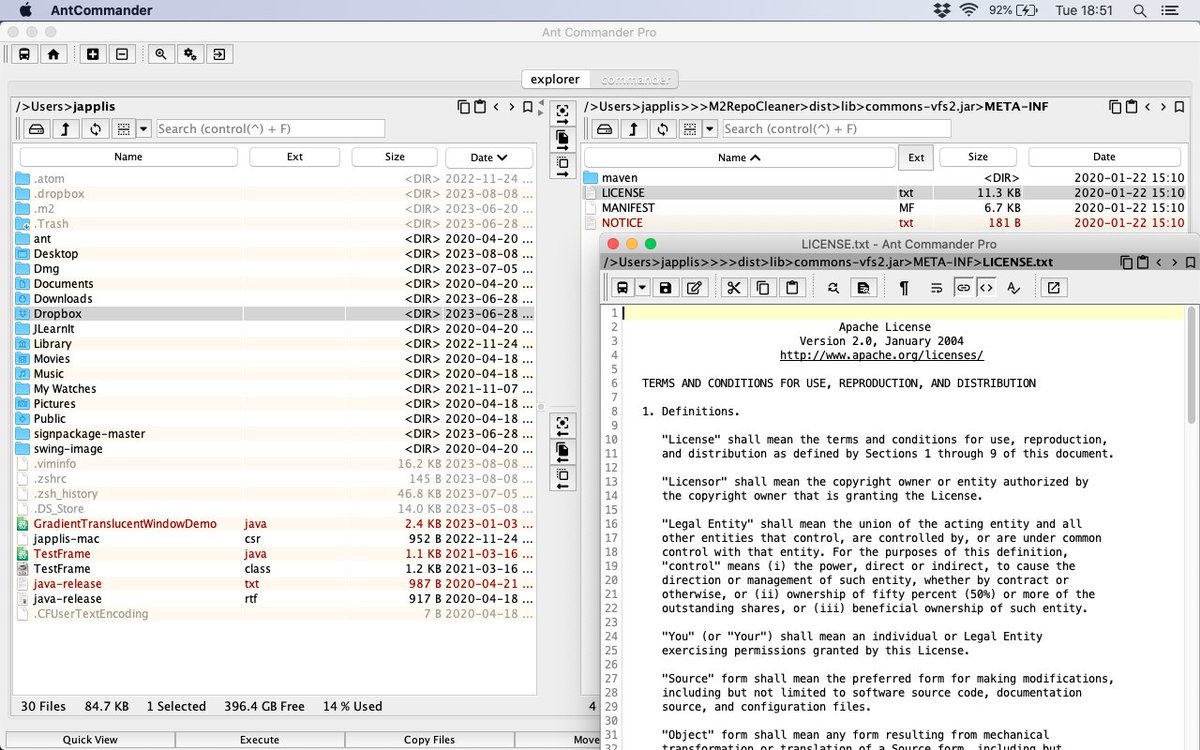Screen dimensions: 1200x750
Task: Open the Apple menu
Action: 25,10
